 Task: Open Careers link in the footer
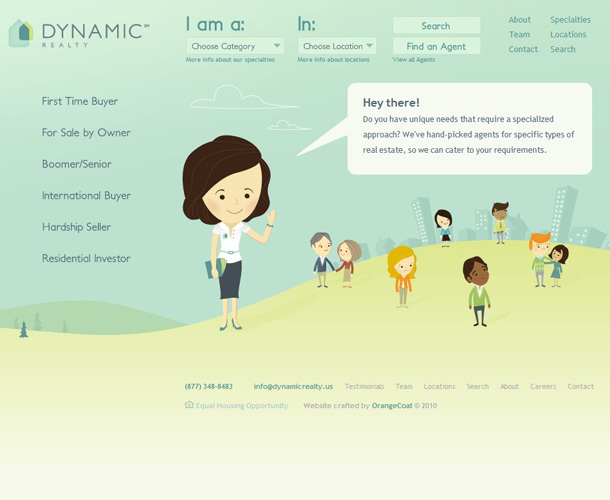(x=543, y=386)
